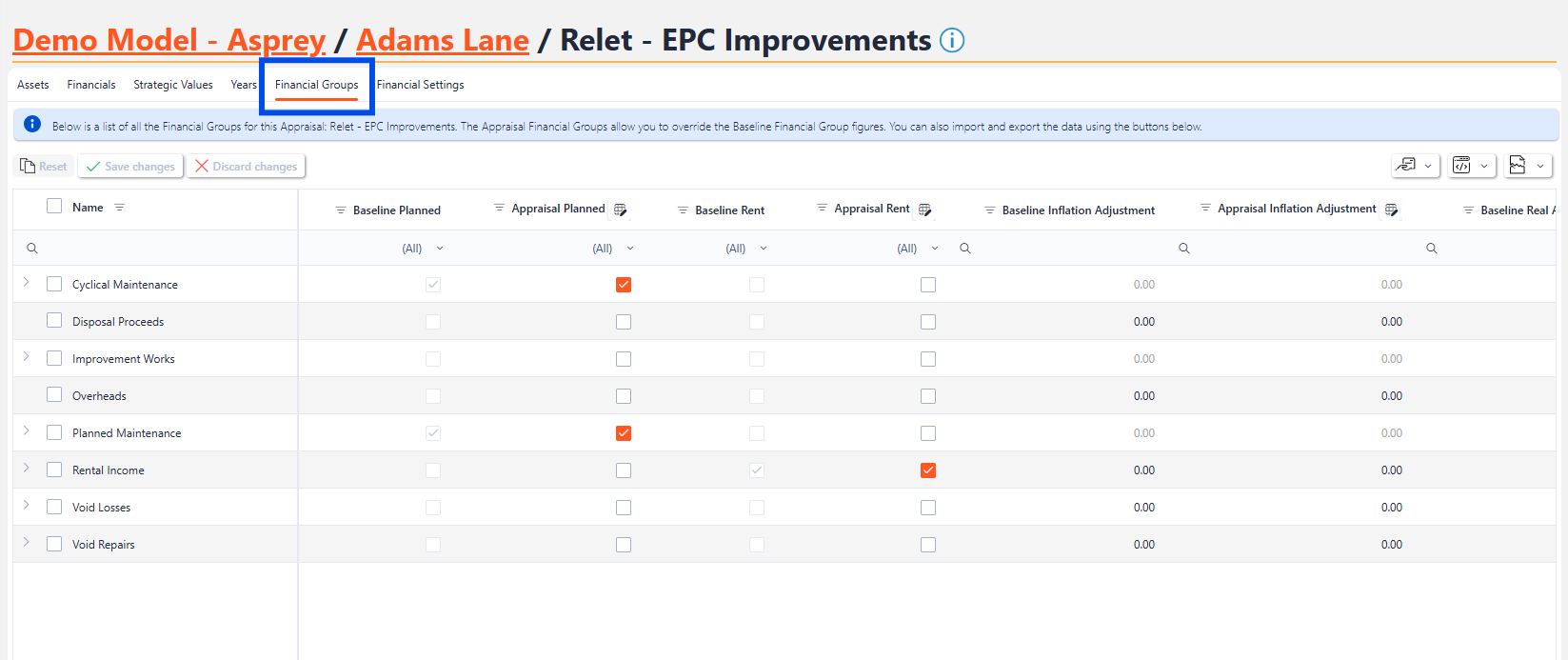Click the filter icon for Baseline Inflation Adjustment

990,210
